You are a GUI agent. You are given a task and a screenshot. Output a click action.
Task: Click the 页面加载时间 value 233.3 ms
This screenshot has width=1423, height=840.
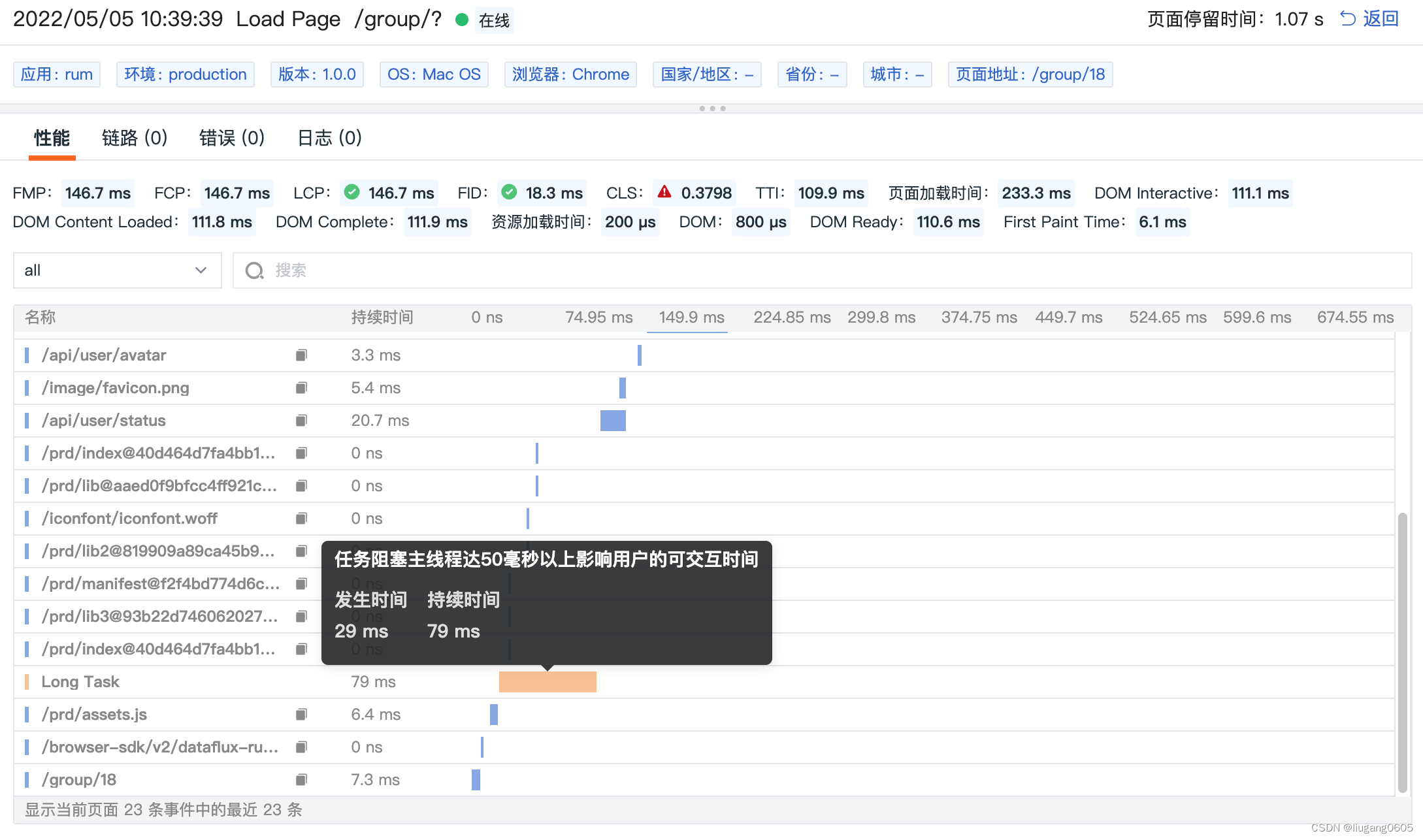click(x=1036, y=193)
